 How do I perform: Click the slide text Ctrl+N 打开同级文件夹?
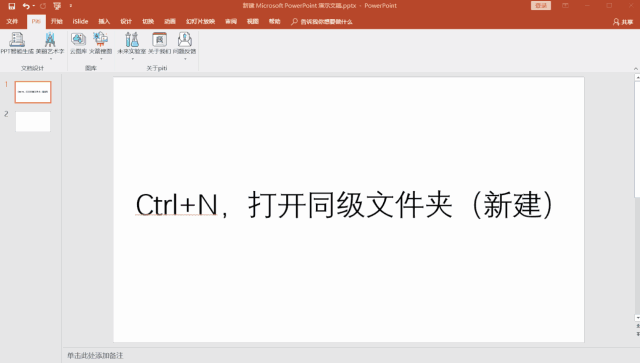(344, 205)
